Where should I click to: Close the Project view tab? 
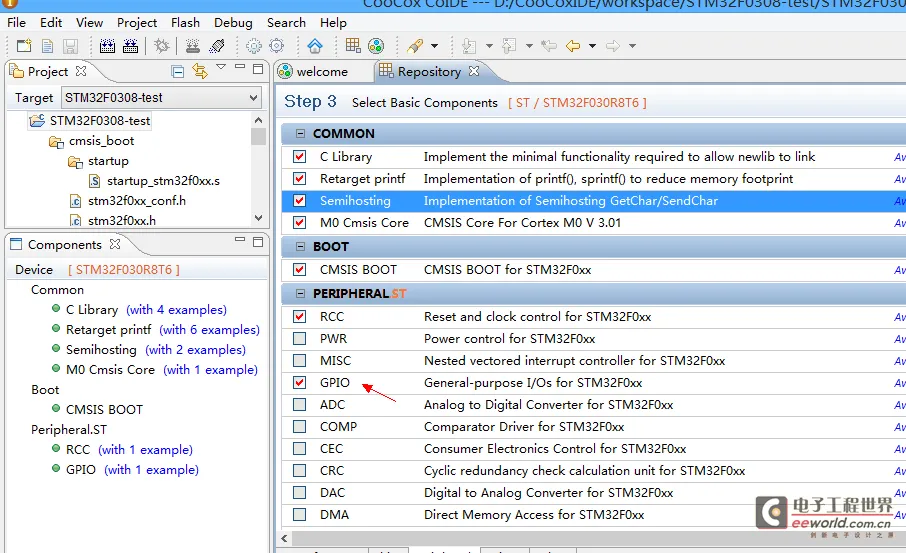pyautogui.click(x=81, y=71)
